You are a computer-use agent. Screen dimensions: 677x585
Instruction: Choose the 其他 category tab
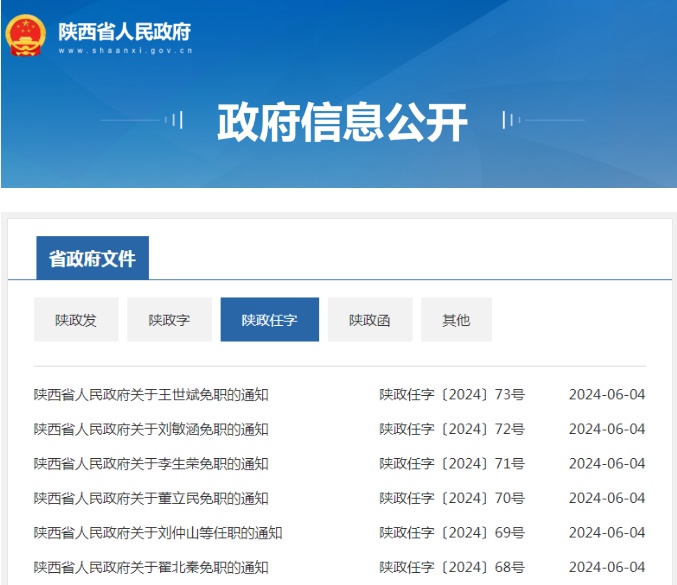(456, 320)
